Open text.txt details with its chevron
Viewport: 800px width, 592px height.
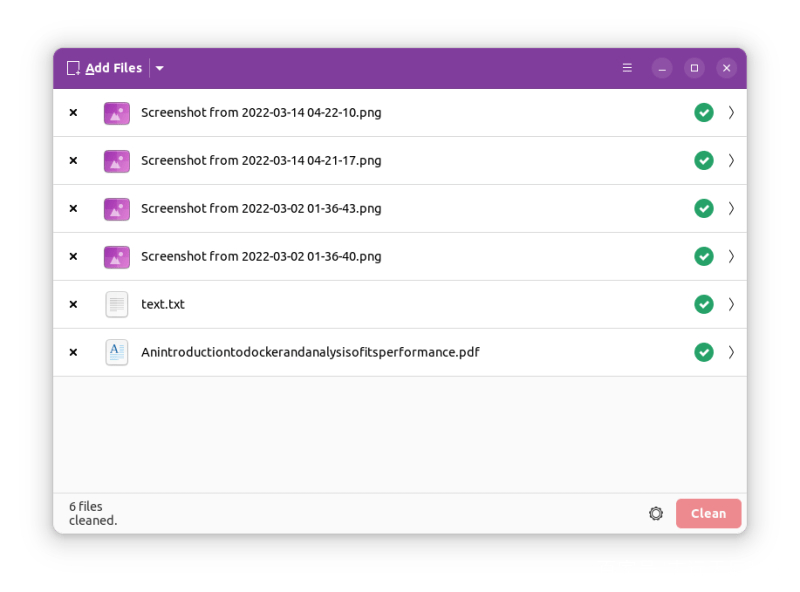[x=731, y=304]
